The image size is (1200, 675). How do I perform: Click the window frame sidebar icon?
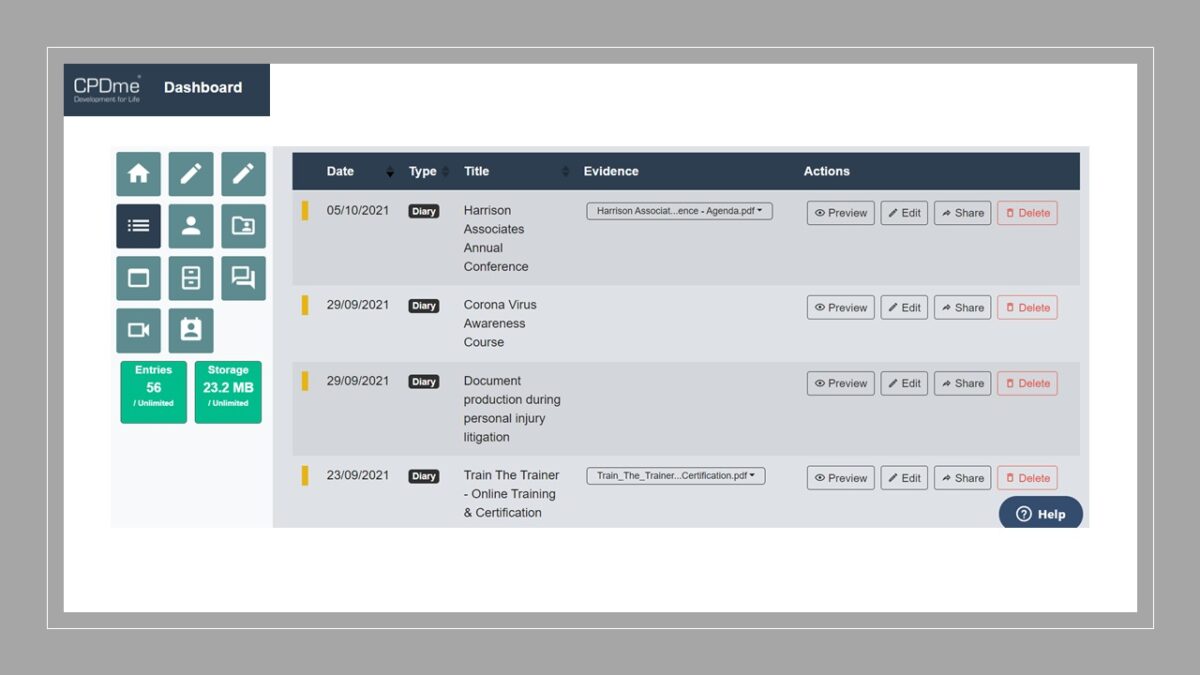pyautogui.click(x=138, y=278)
